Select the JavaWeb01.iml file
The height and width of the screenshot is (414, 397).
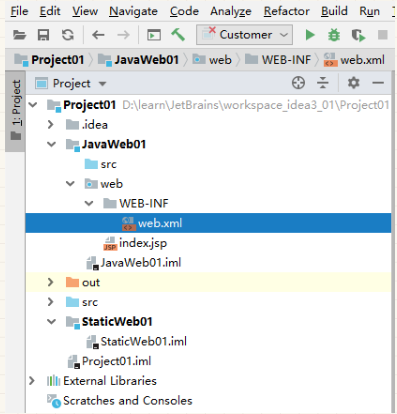click(x=208, y=263)
